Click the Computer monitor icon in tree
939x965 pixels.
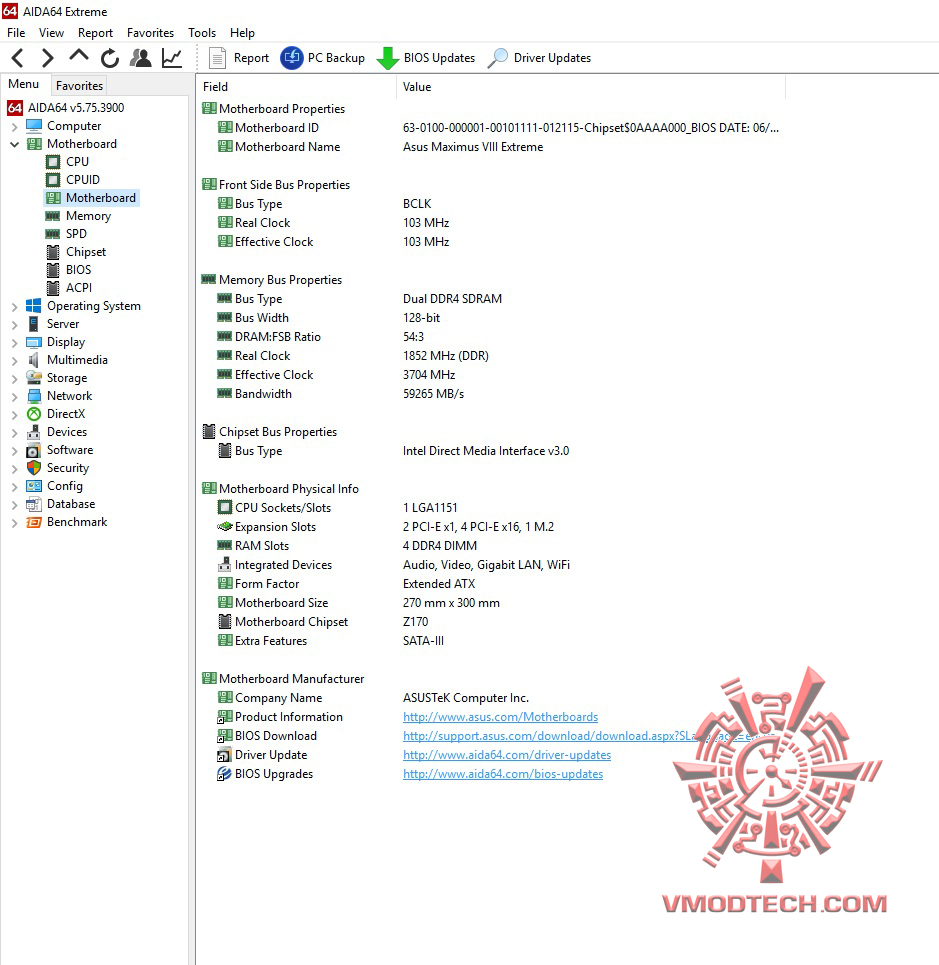pyautogui.click(x=34, y=126)
